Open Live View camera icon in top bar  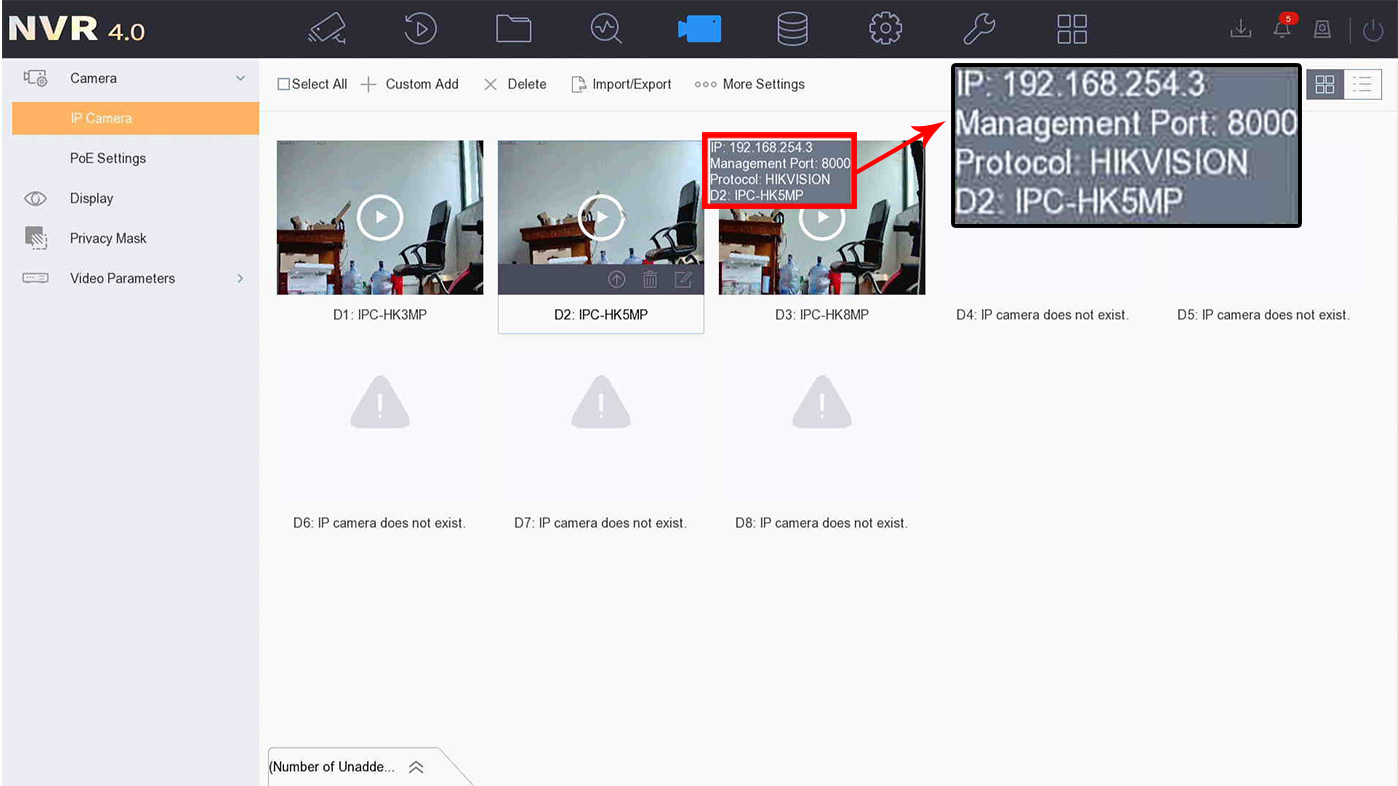[327, 28]
